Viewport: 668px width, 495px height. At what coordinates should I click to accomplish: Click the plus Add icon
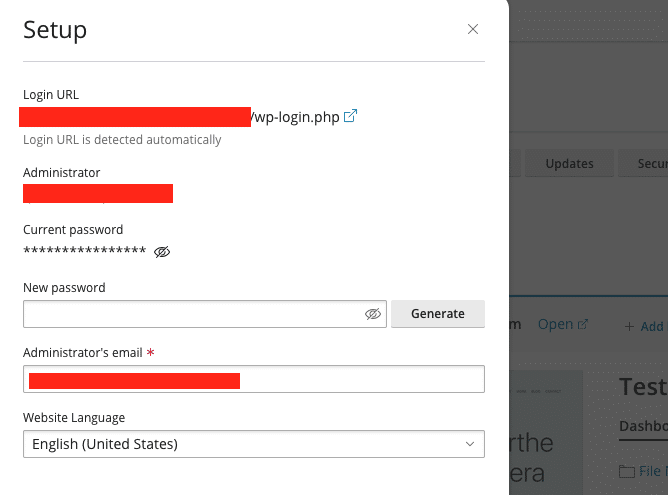(x=630, y=326)
